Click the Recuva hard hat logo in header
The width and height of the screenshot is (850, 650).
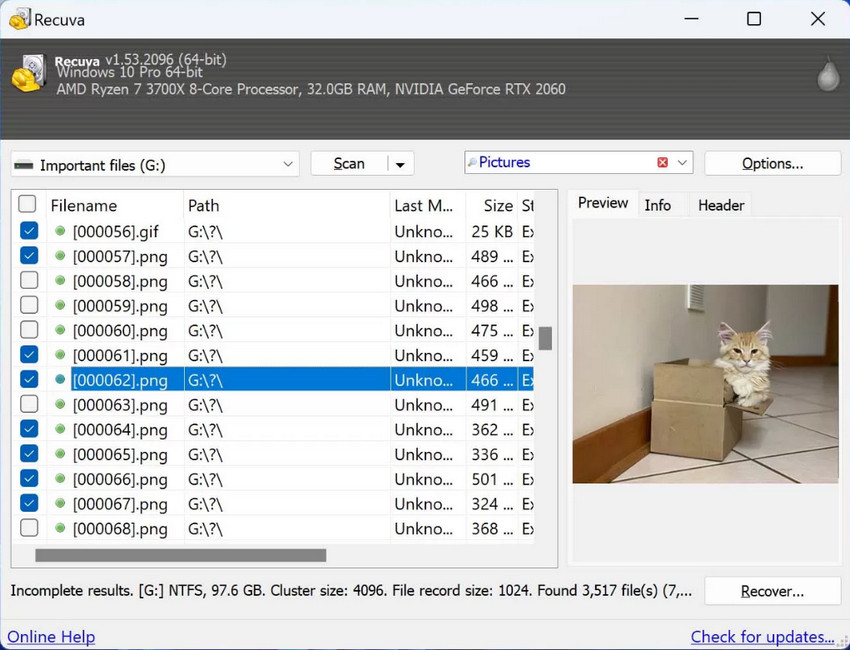click(29, 73)
